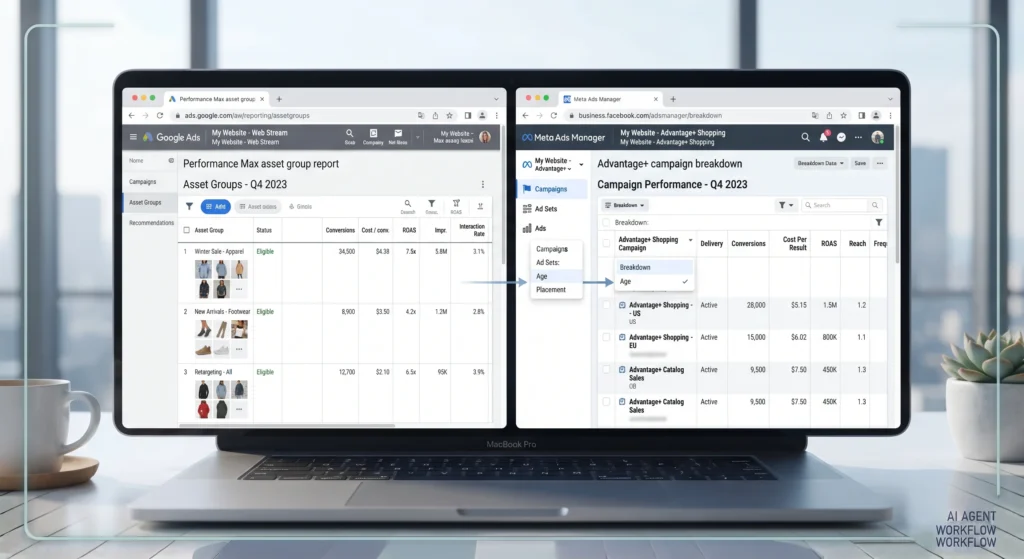This screenshot has width=1024, height=559.
Task: Open the notifications bell in Meta Ads Manager
Action: (x=824, y=136)
